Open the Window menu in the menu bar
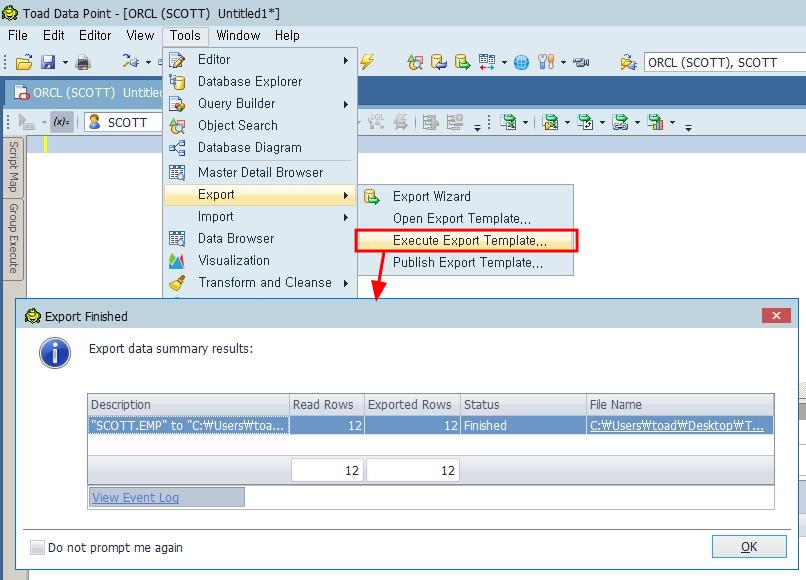The height and width of the screenshot is (580, 806). coord(238,35)
